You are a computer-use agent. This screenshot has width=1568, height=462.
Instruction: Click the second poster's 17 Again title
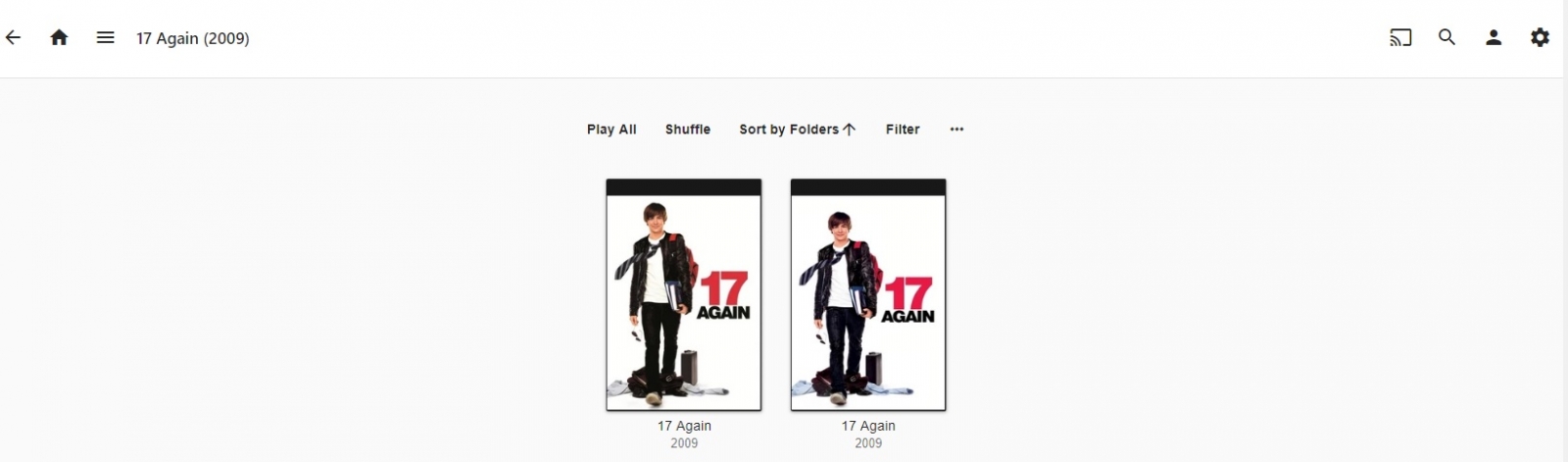[868, 426]
